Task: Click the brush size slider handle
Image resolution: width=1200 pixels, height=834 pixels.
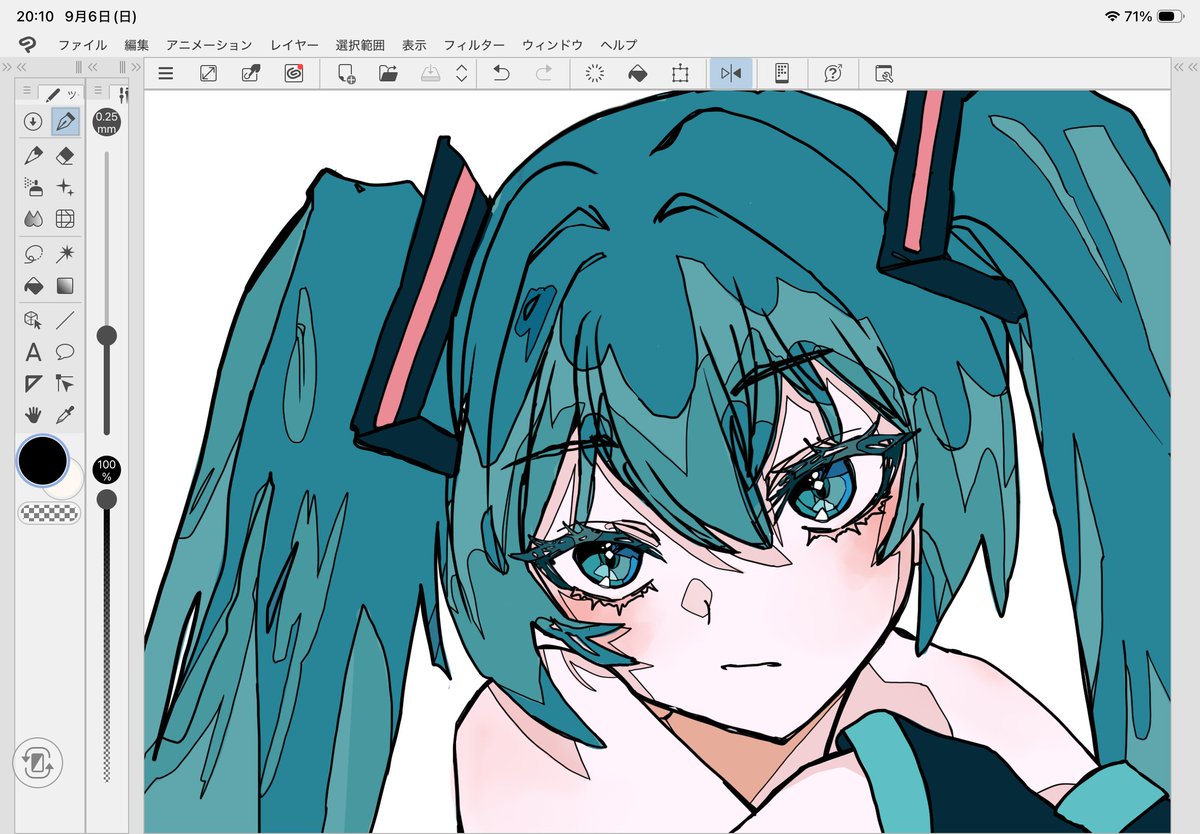Action: coord(106,335)
